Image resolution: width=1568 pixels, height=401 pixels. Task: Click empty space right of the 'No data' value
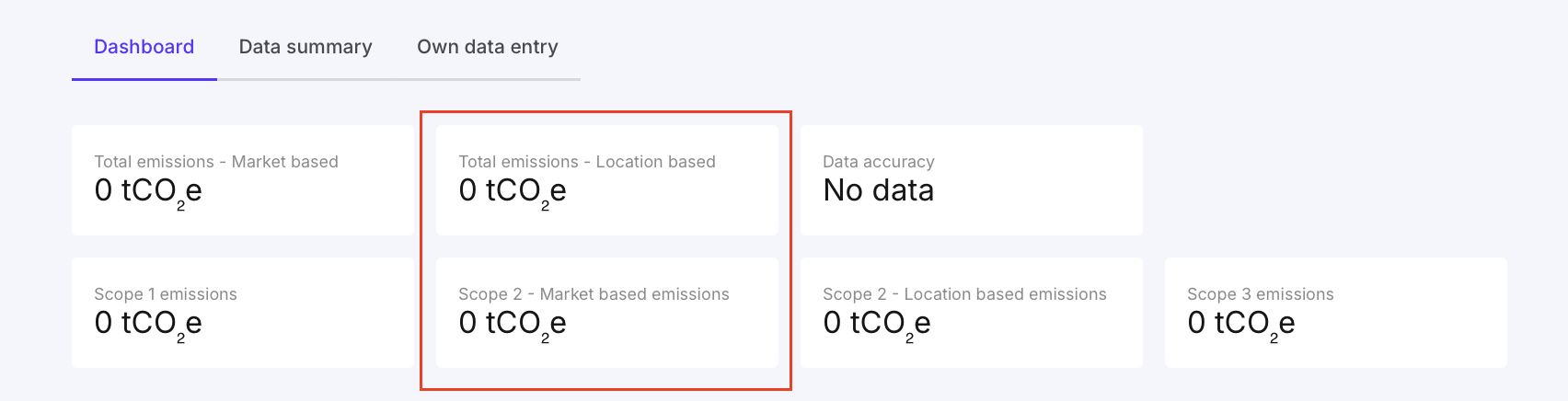1040,190
